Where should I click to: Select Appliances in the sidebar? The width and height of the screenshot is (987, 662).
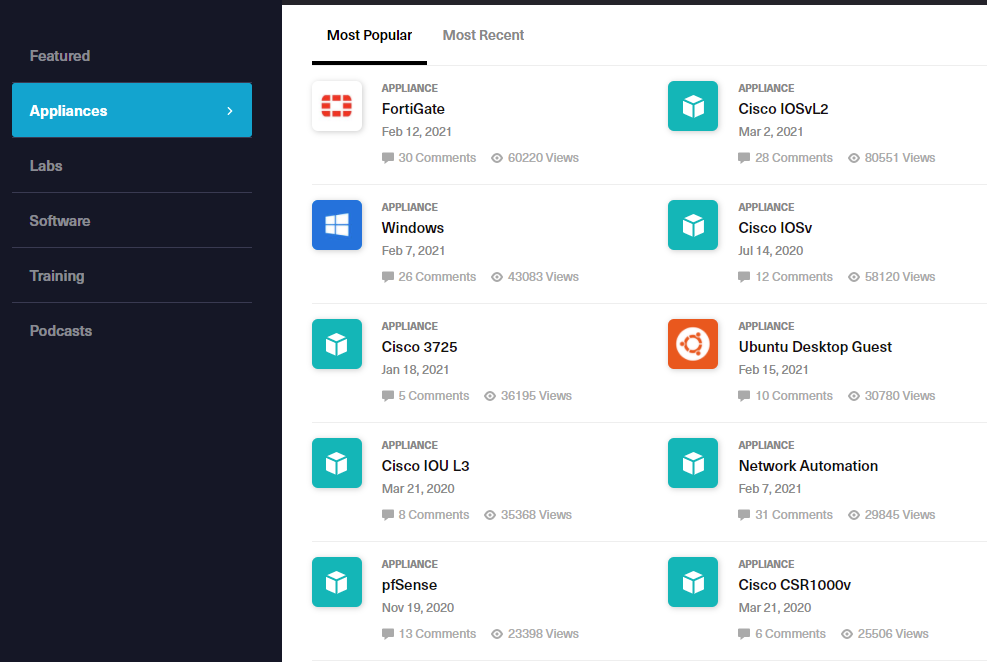click(x=132, y=110)
